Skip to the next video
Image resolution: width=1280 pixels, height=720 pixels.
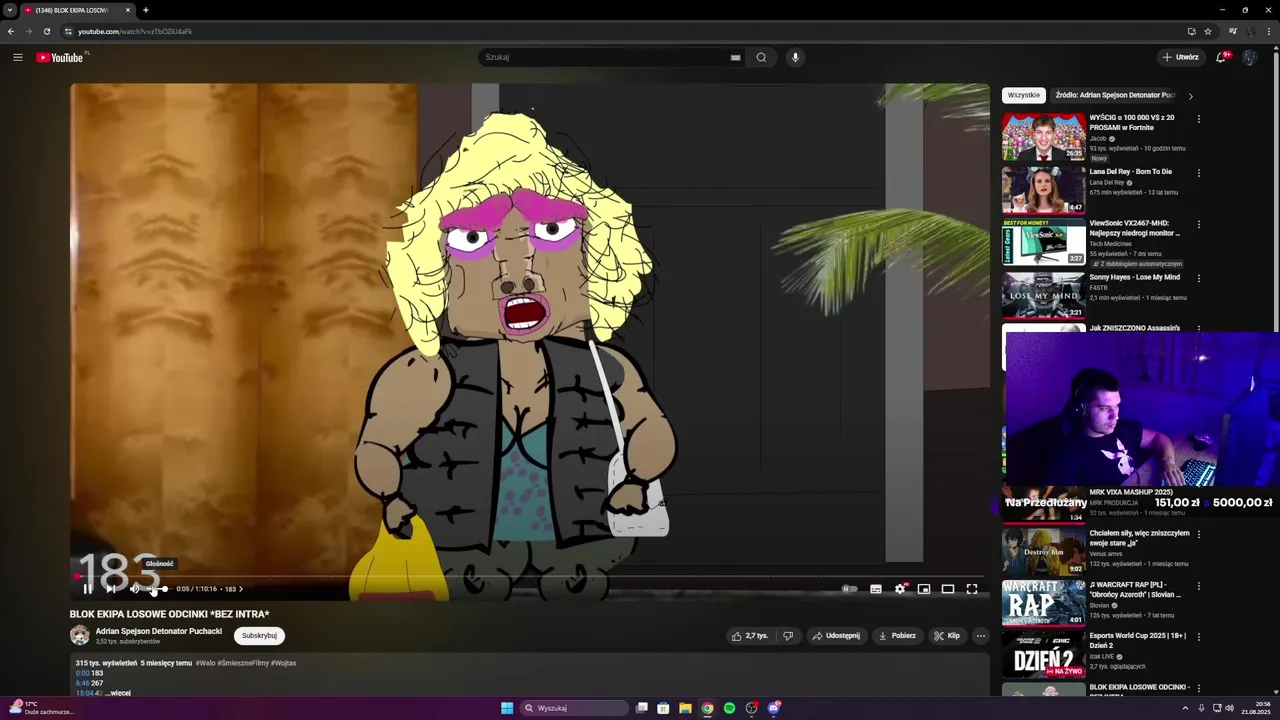tap(111, 589)
